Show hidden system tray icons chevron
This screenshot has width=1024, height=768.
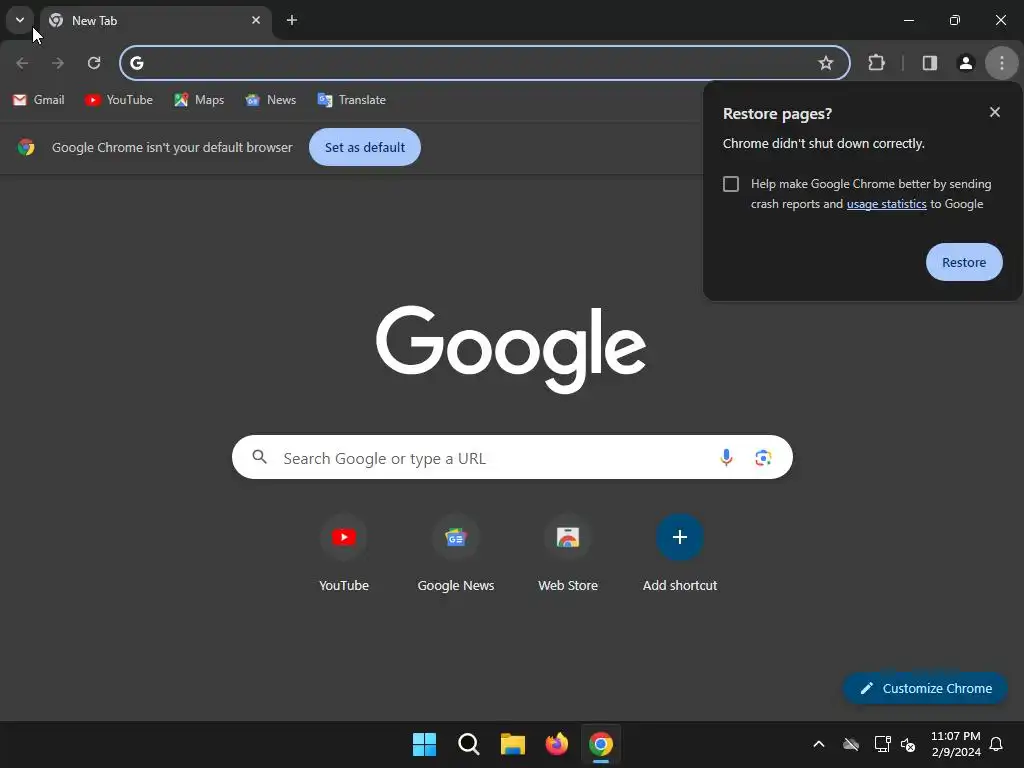[x=819, y=744]
